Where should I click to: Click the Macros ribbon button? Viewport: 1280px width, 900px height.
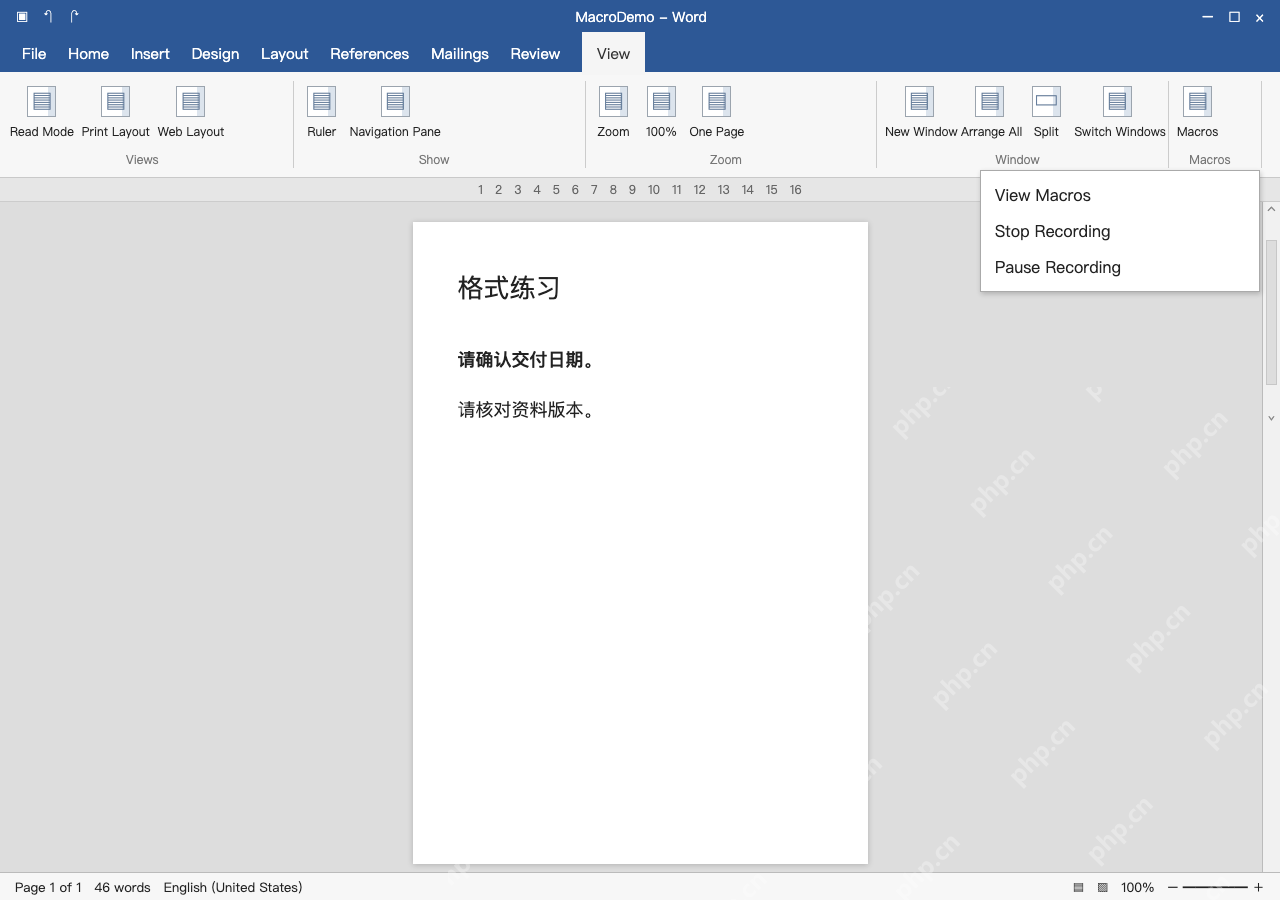[x=1197, y=112]
